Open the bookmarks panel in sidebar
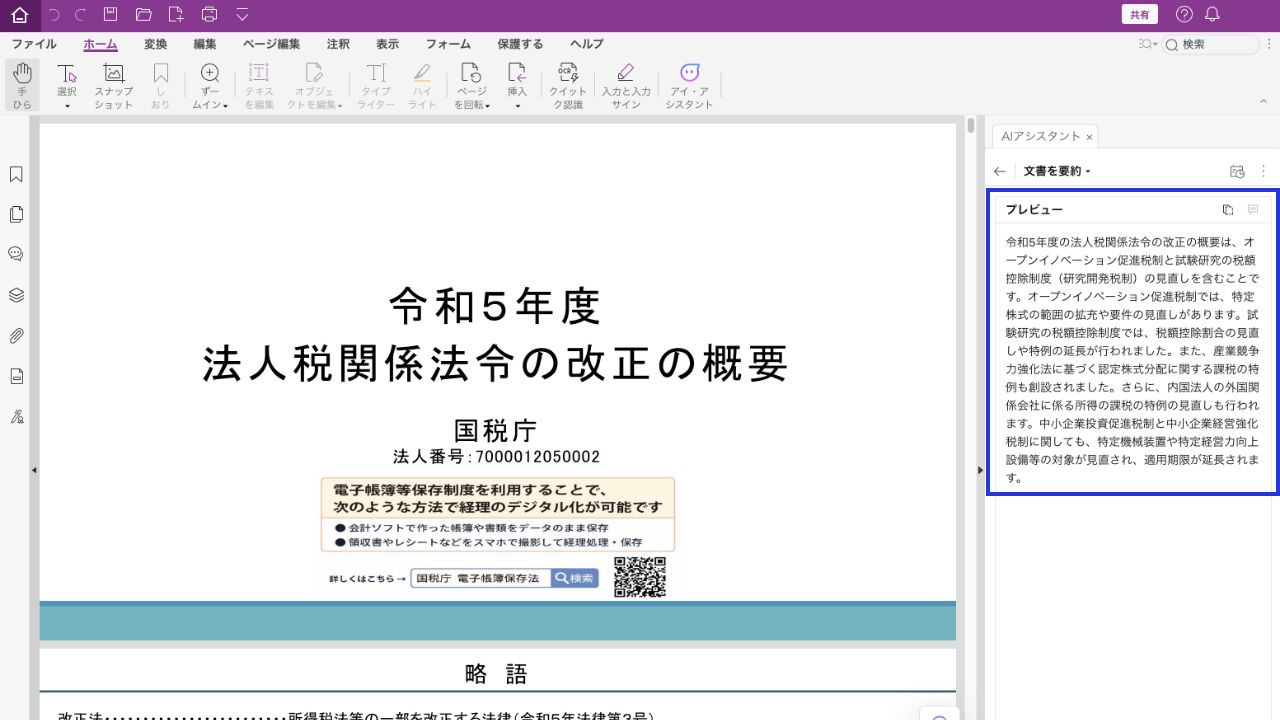The width and height of the screenshot is (1280, 720). (16, 174)
